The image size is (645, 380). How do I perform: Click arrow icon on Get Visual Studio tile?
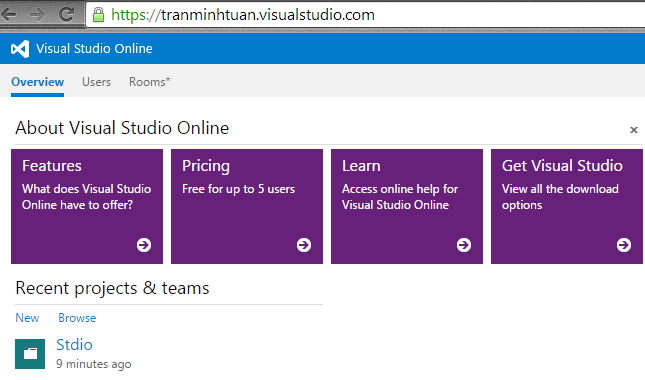coord(624,245)
